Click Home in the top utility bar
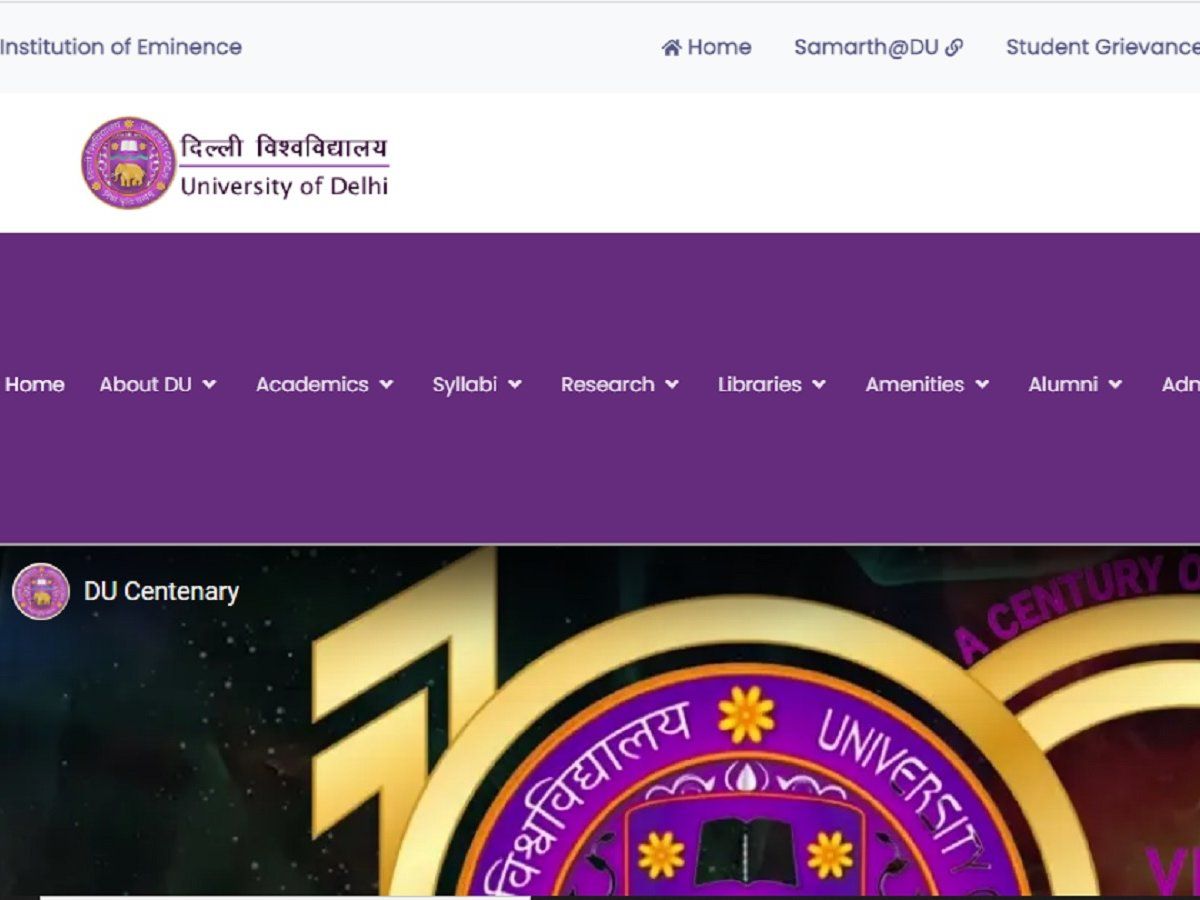Image resolution: width=1200 pixels, height=900 pixels. tap(717, 46)
